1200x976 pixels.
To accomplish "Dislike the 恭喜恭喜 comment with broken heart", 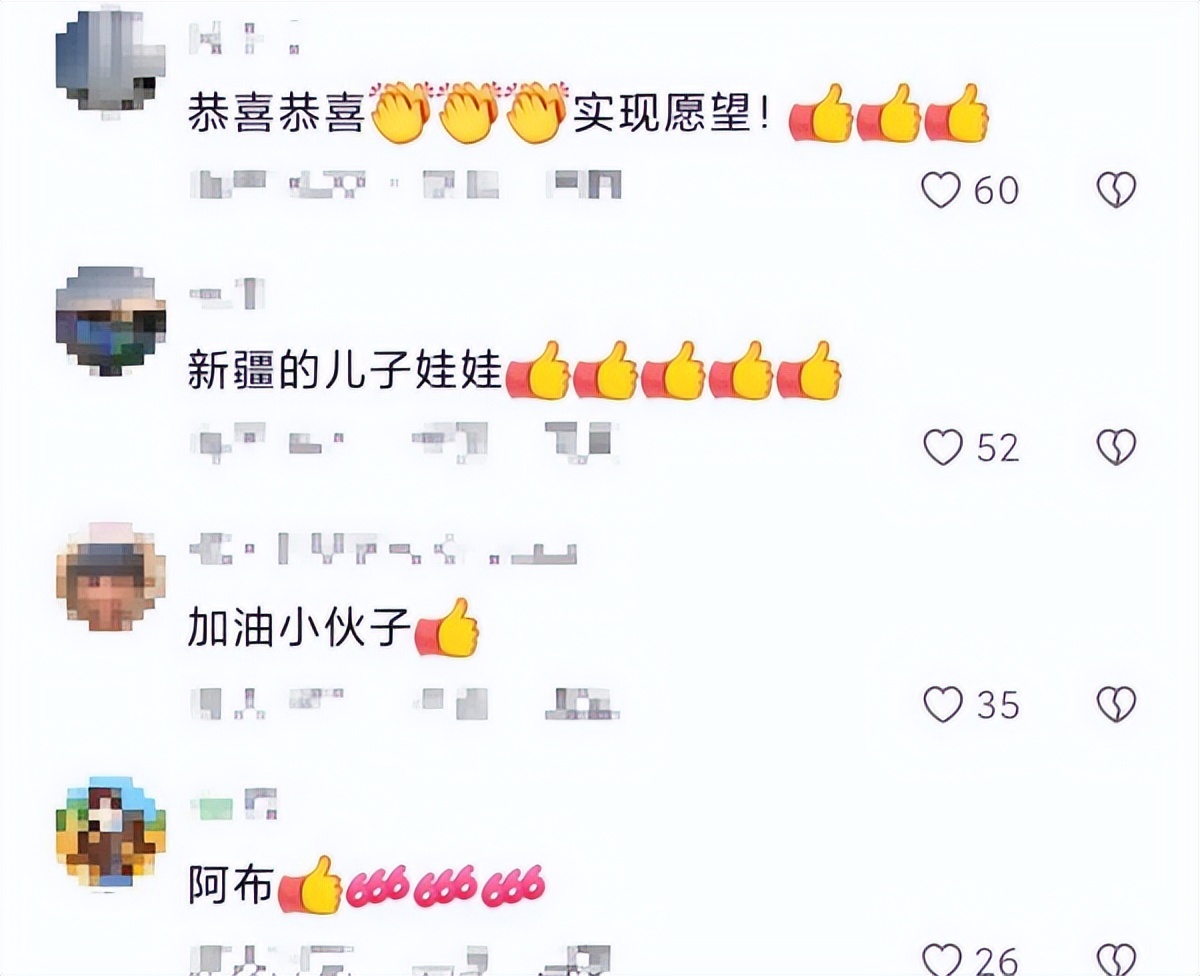I will pos(1116,189).
